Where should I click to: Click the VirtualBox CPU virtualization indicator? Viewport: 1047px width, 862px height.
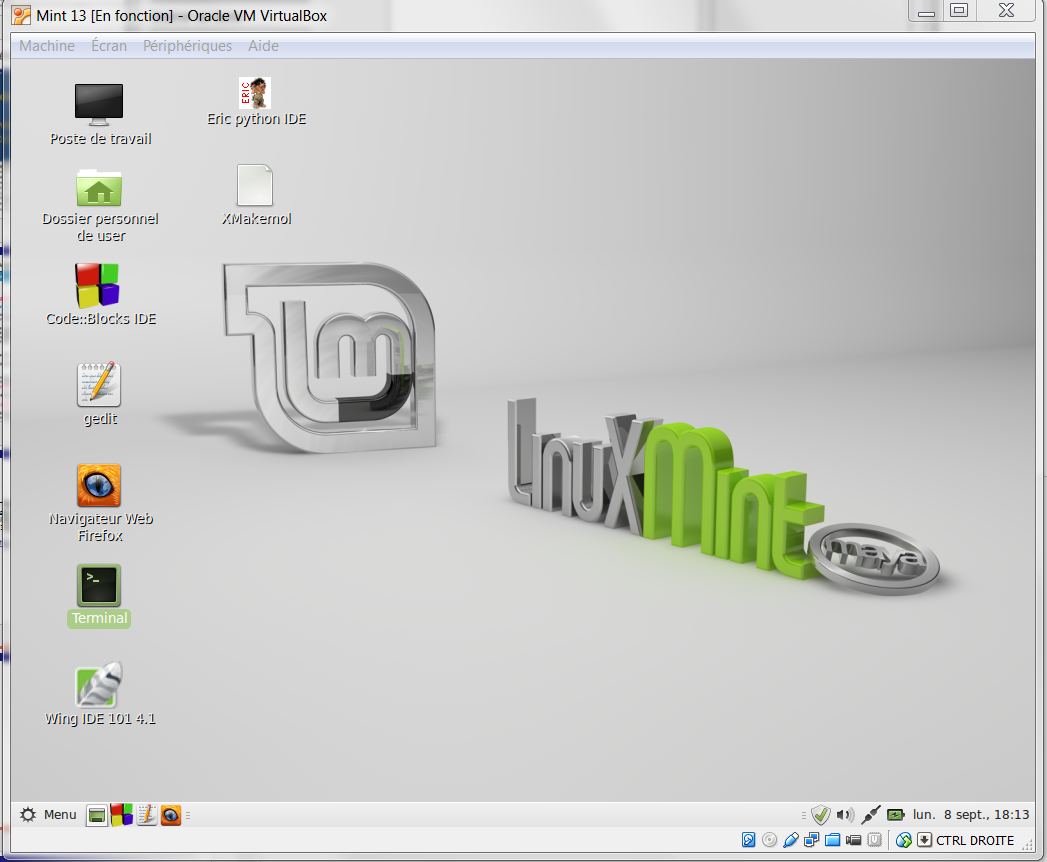click(874, 840)
